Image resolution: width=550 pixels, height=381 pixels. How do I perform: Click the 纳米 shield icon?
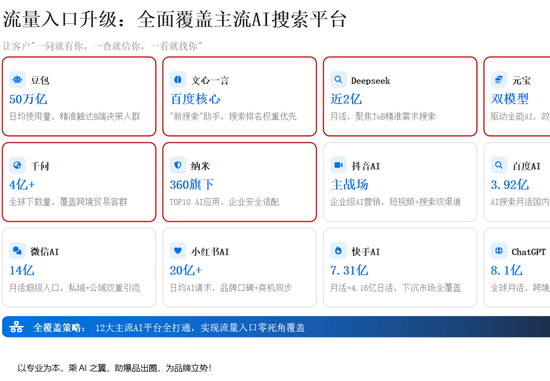click(x=178, y=165)
